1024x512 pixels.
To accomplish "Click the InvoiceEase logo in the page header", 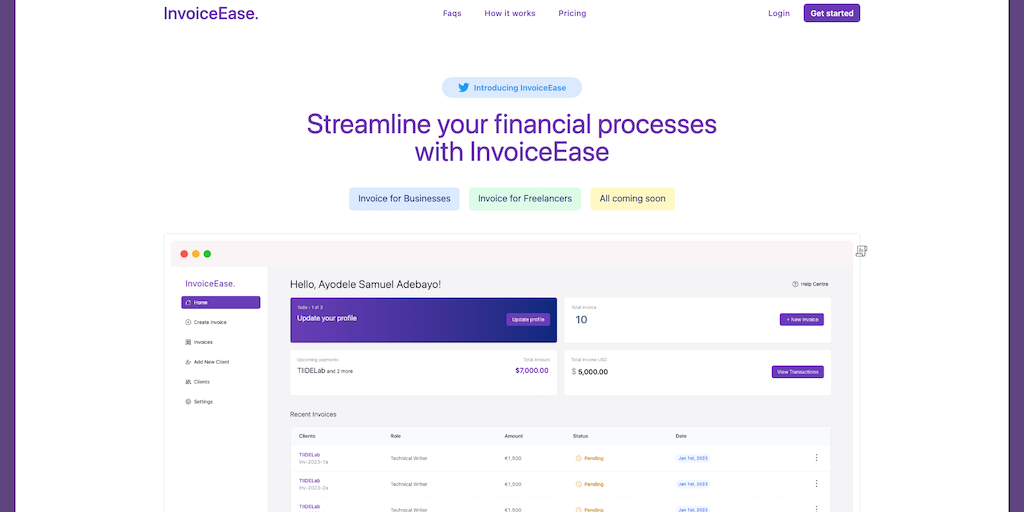I will tap(211, 13).
